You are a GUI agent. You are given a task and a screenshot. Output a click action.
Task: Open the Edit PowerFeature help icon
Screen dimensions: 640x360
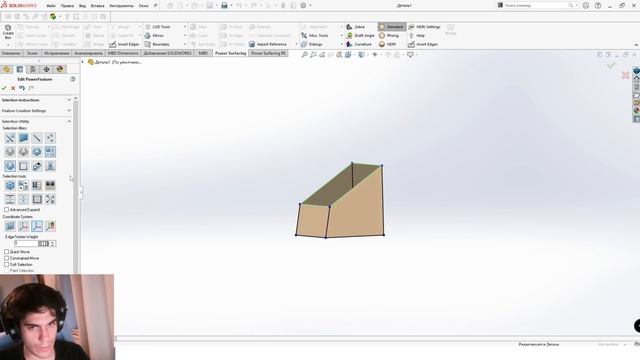pyautogui.click(x=73, y=79)
